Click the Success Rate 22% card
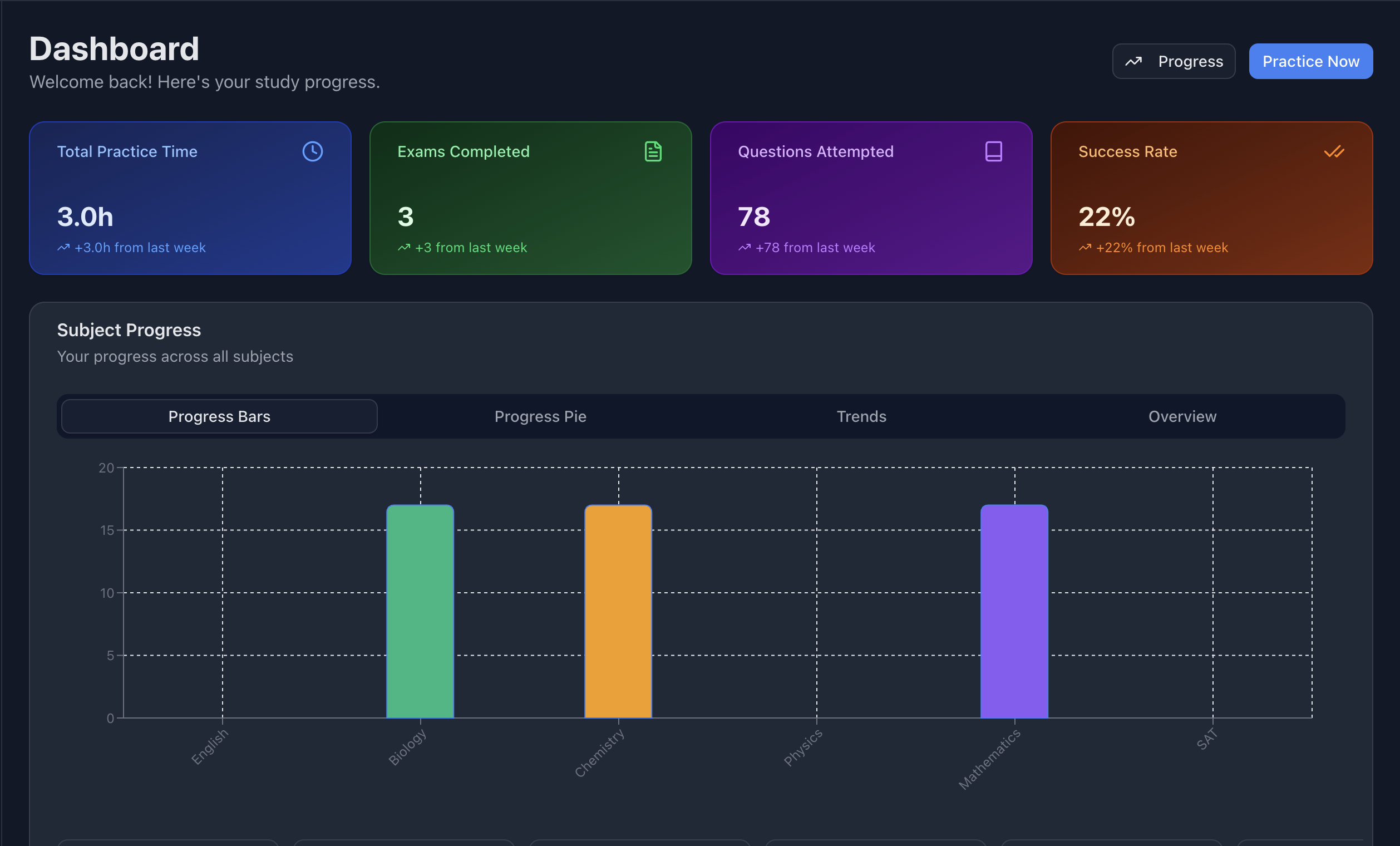The image size is (1400, 846). pyautogui.click(x=1211, y=198)
